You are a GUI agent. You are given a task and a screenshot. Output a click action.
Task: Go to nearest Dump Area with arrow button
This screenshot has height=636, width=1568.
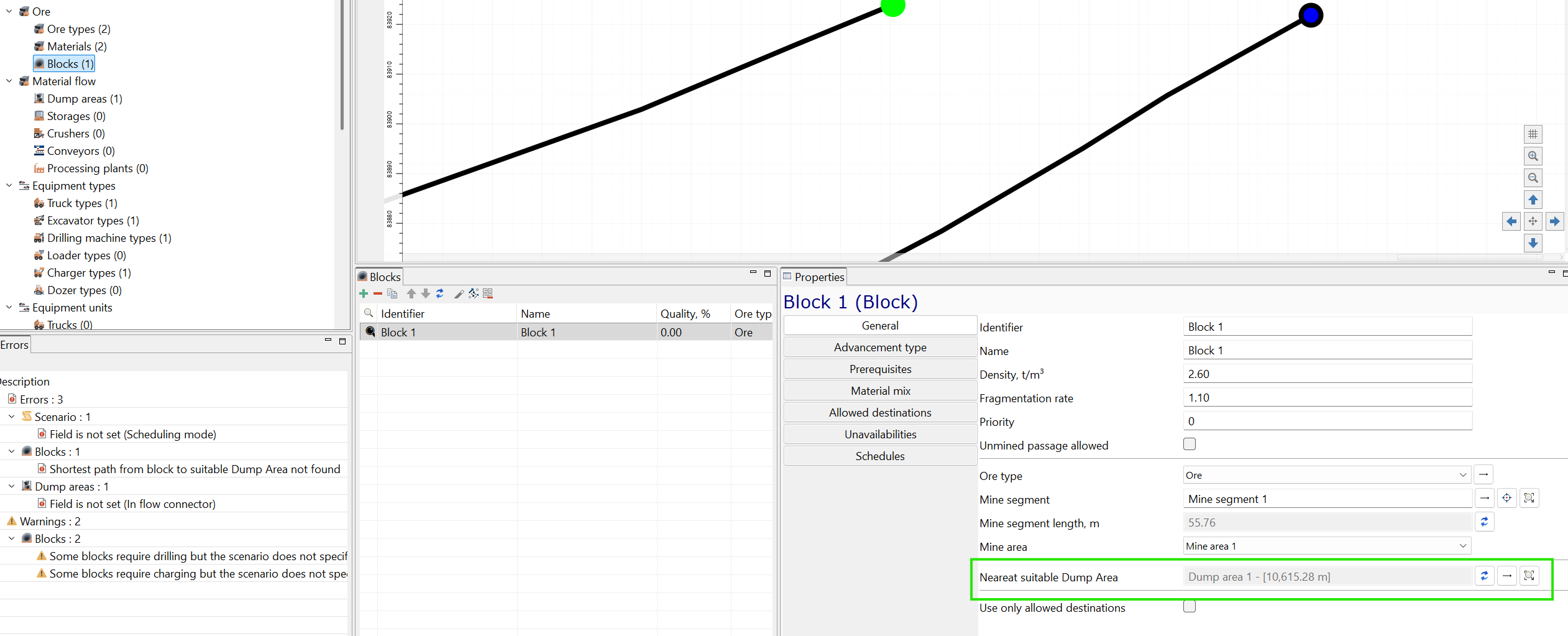(x=1507, y=576)
